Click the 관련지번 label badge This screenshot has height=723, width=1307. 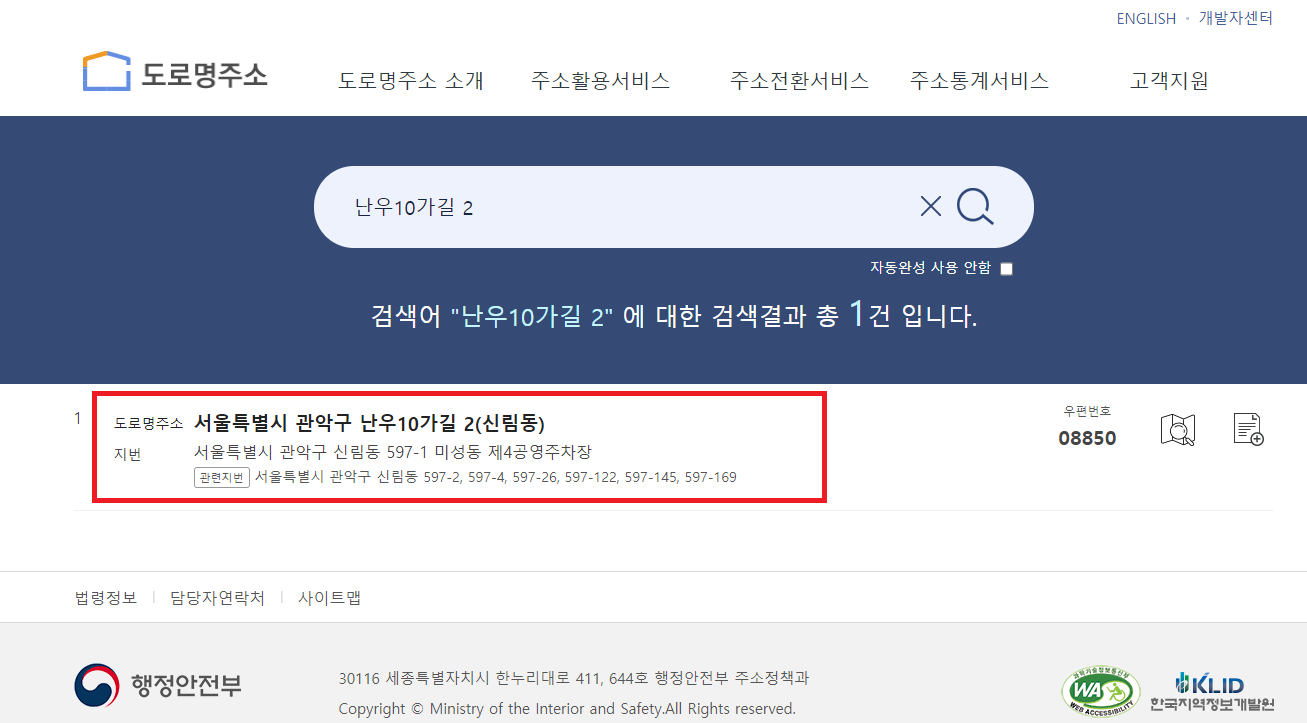221,477
